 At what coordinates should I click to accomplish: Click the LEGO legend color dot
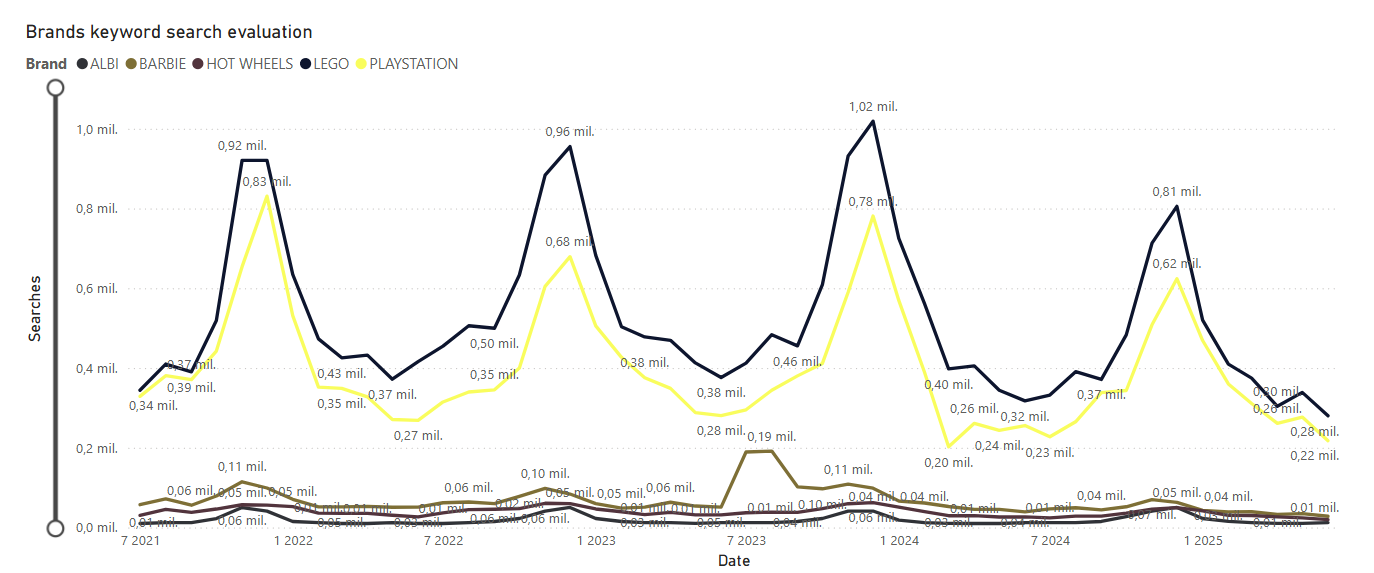[304, 64]
